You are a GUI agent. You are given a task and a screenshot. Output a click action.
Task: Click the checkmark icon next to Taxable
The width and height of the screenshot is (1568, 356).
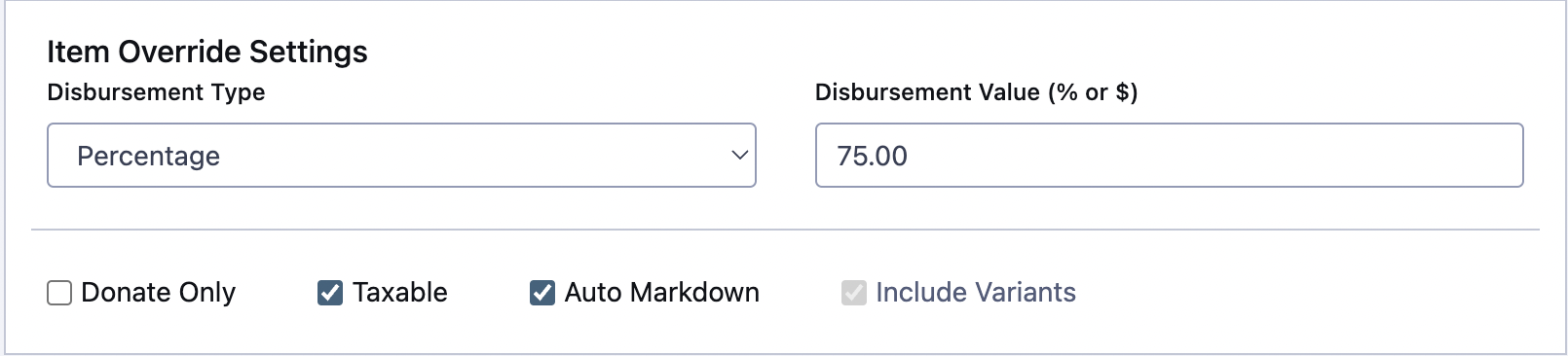tap(330, 293)
